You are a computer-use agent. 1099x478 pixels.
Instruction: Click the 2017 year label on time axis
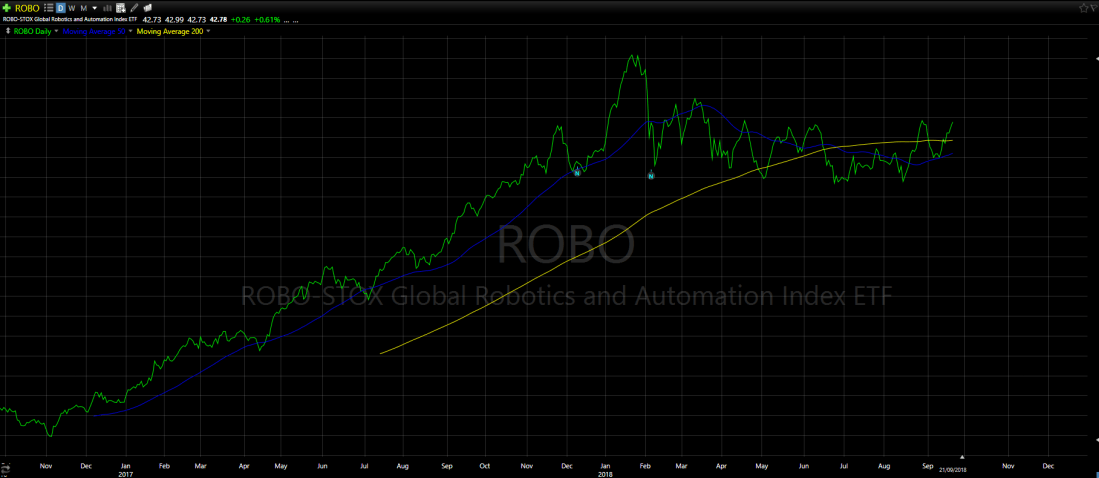(x=124, y=473)
